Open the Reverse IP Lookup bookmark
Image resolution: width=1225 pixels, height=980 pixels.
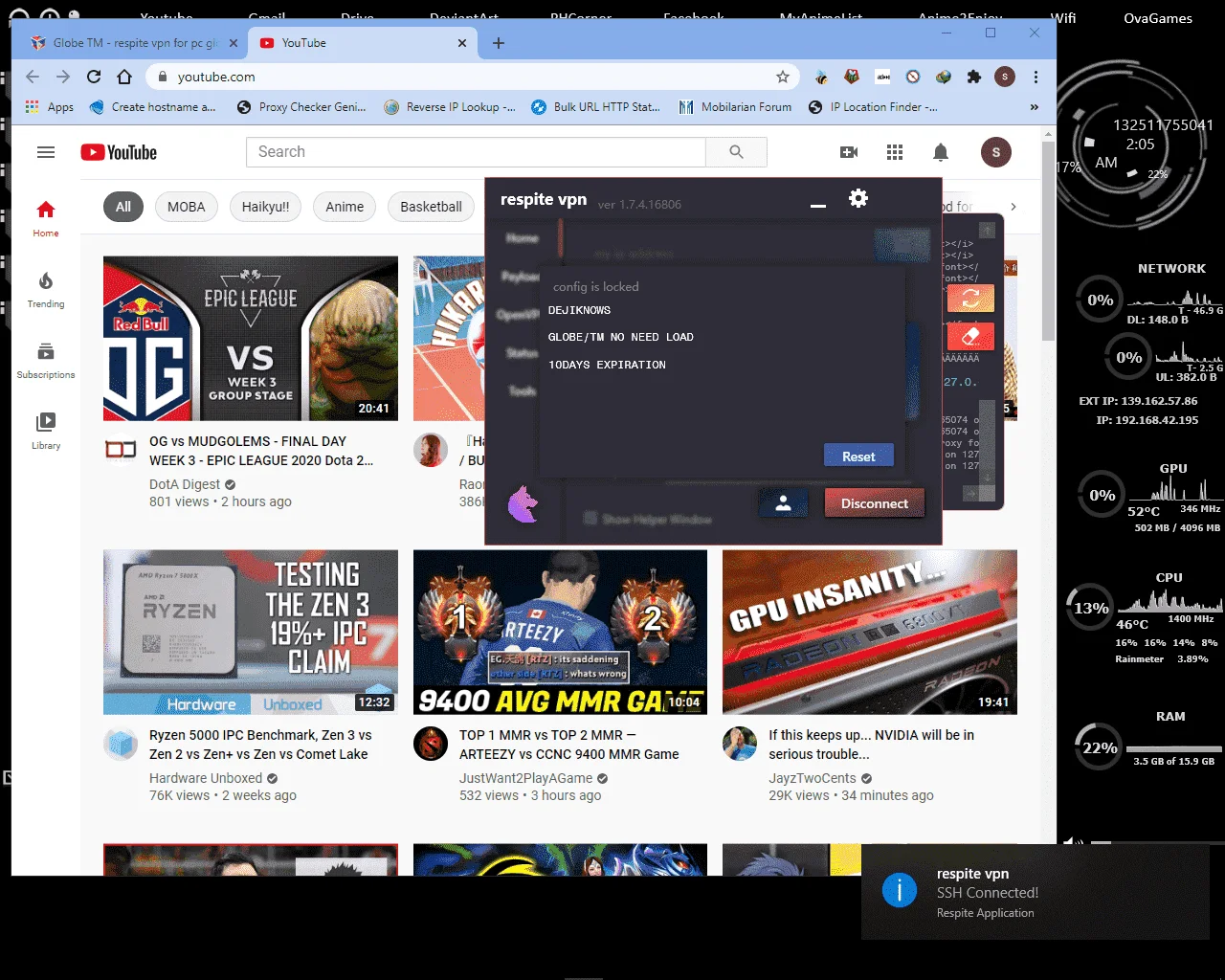pyautogui.click(x=450, y=107)
